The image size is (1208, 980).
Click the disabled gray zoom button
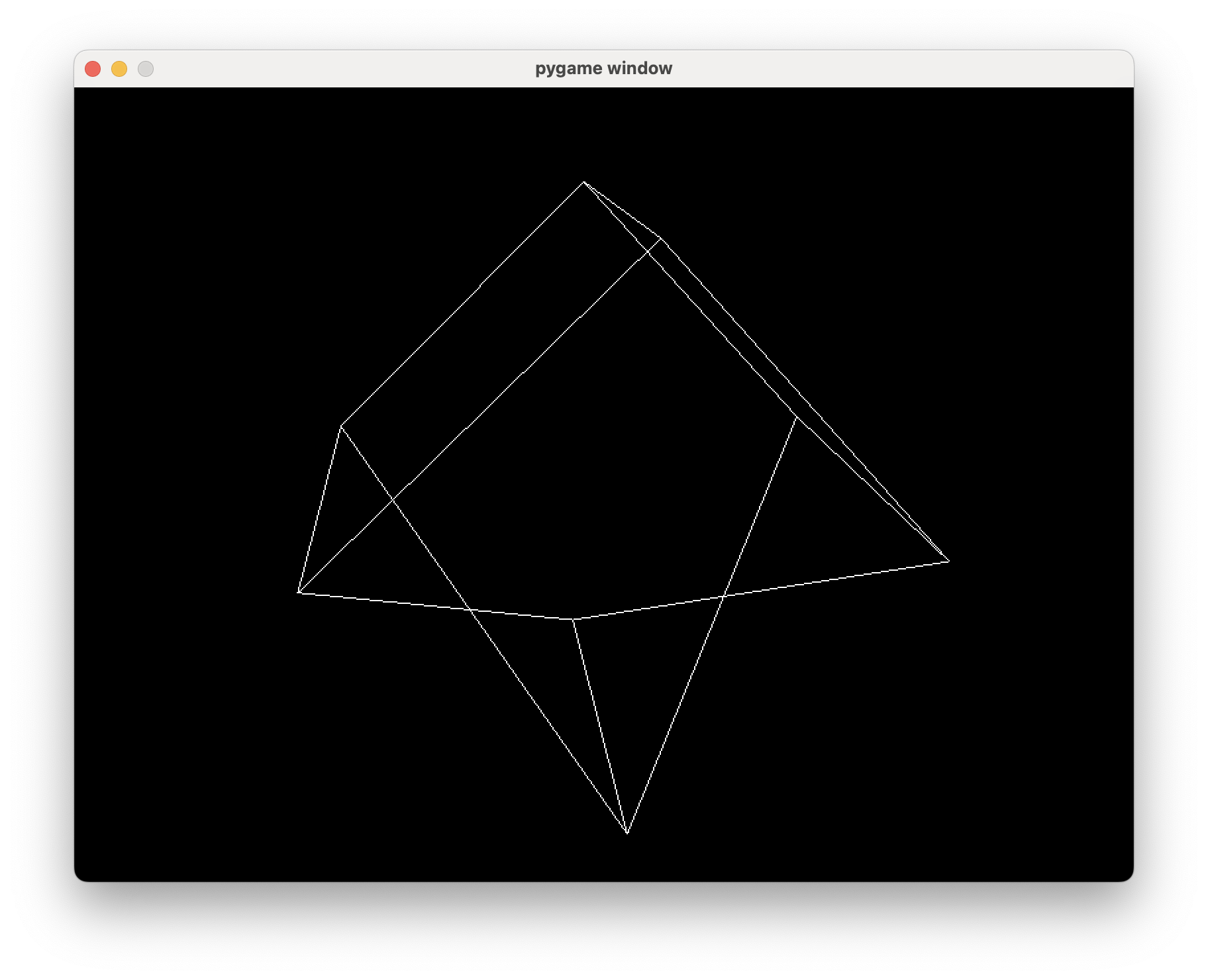(146, 69)
